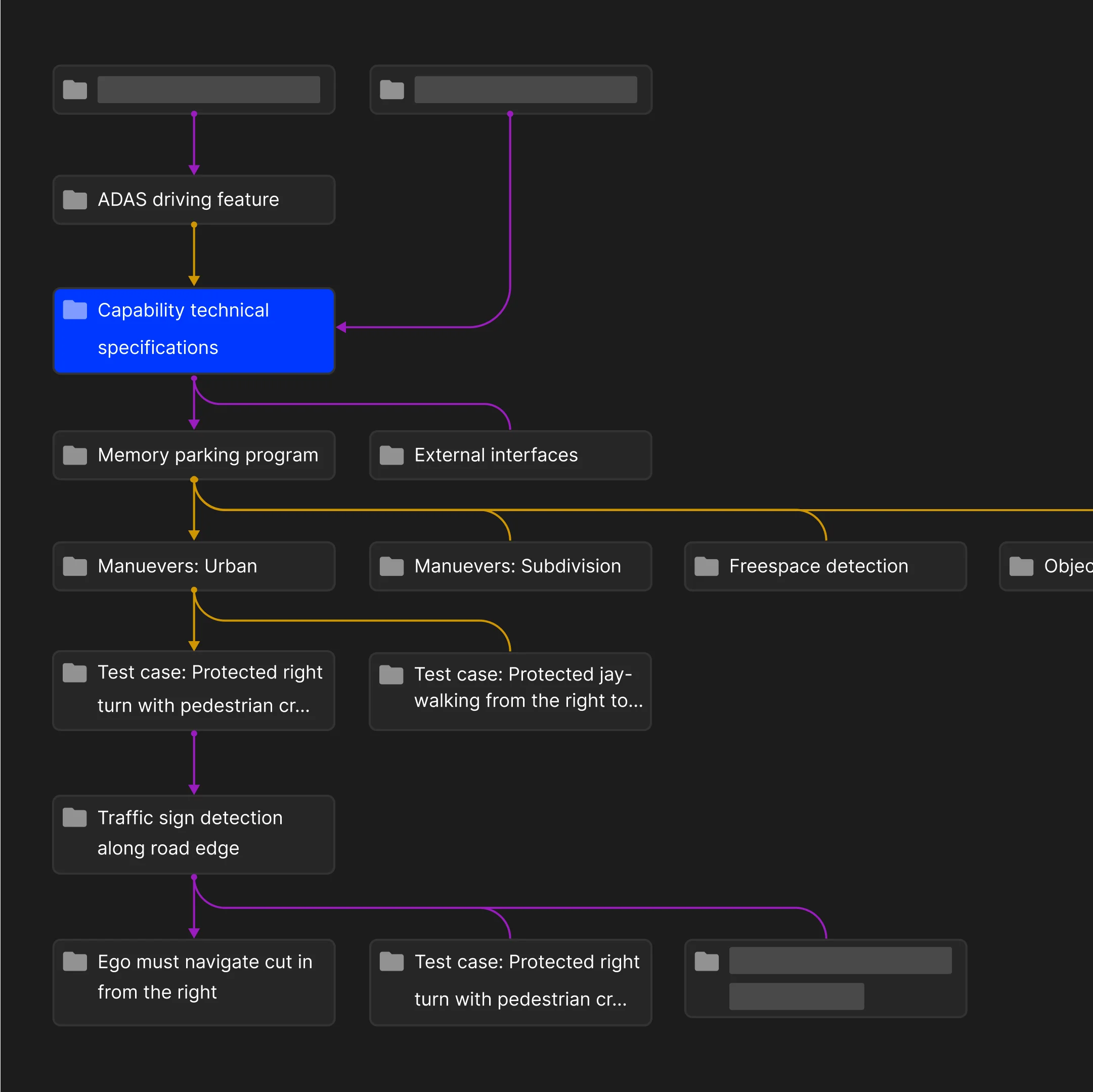
Task: Select the Freespace detection node
Action: point(825,566)
